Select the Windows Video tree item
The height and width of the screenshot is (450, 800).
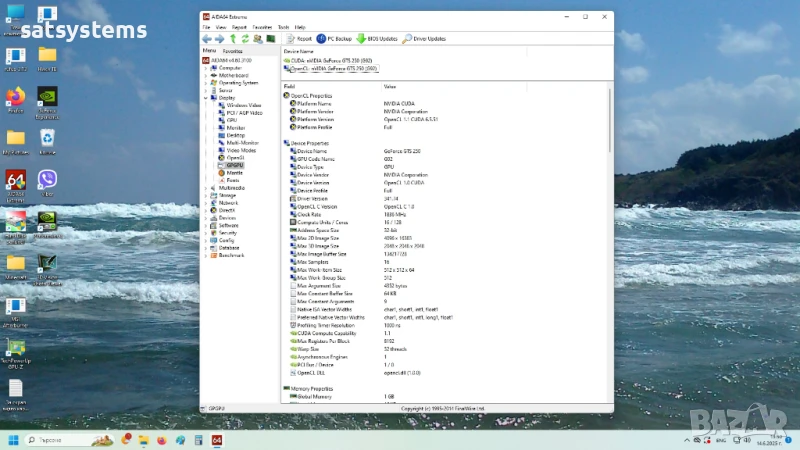pos(243,105)
